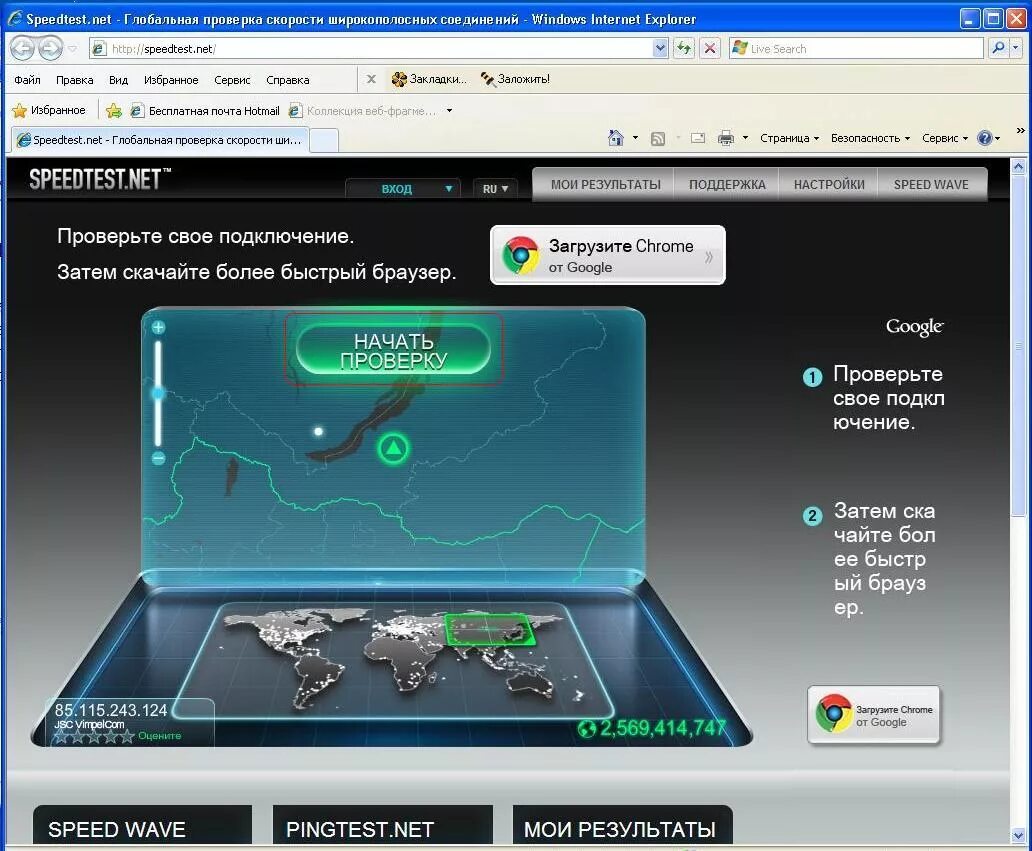Open the Справка menu
The image size is (1032, 851).
point(288,80)
